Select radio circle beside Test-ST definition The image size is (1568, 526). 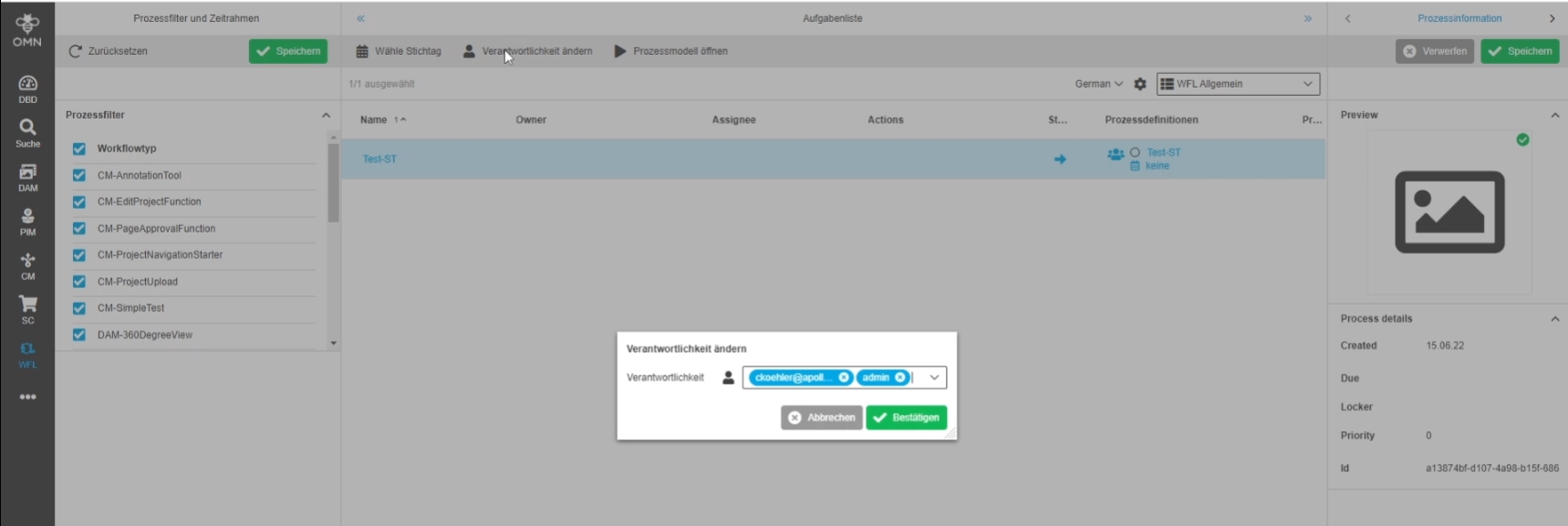(1135, 152)
